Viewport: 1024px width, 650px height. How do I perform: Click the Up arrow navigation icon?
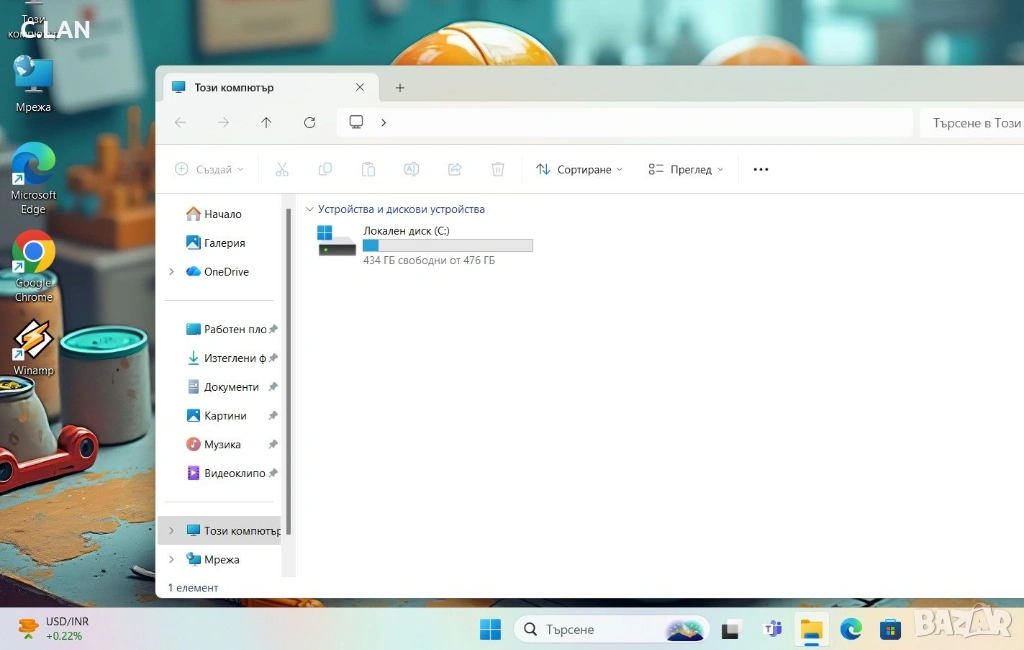click(266, 122)
